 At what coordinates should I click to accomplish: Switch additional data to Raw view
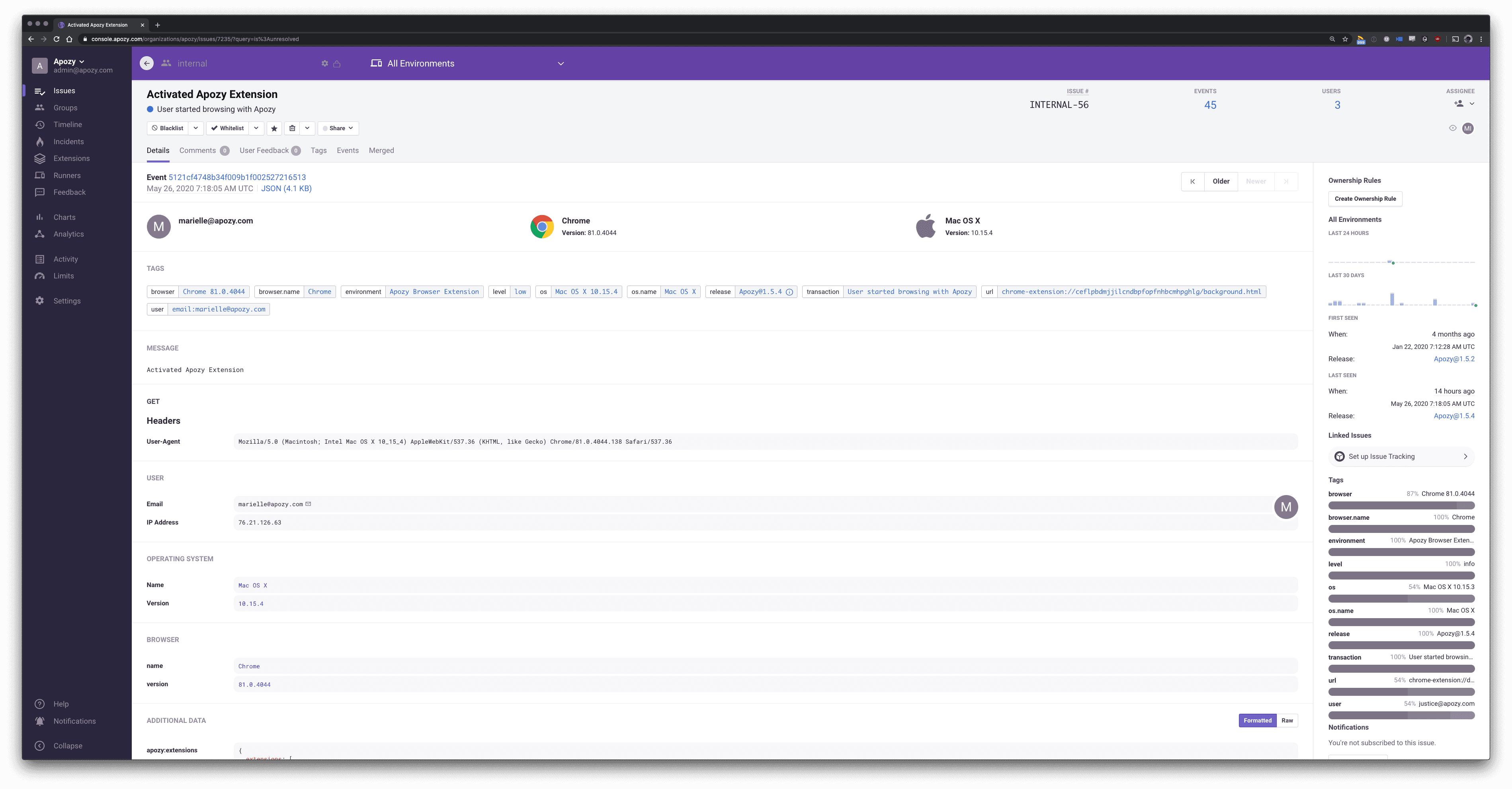coord(1287,720)
